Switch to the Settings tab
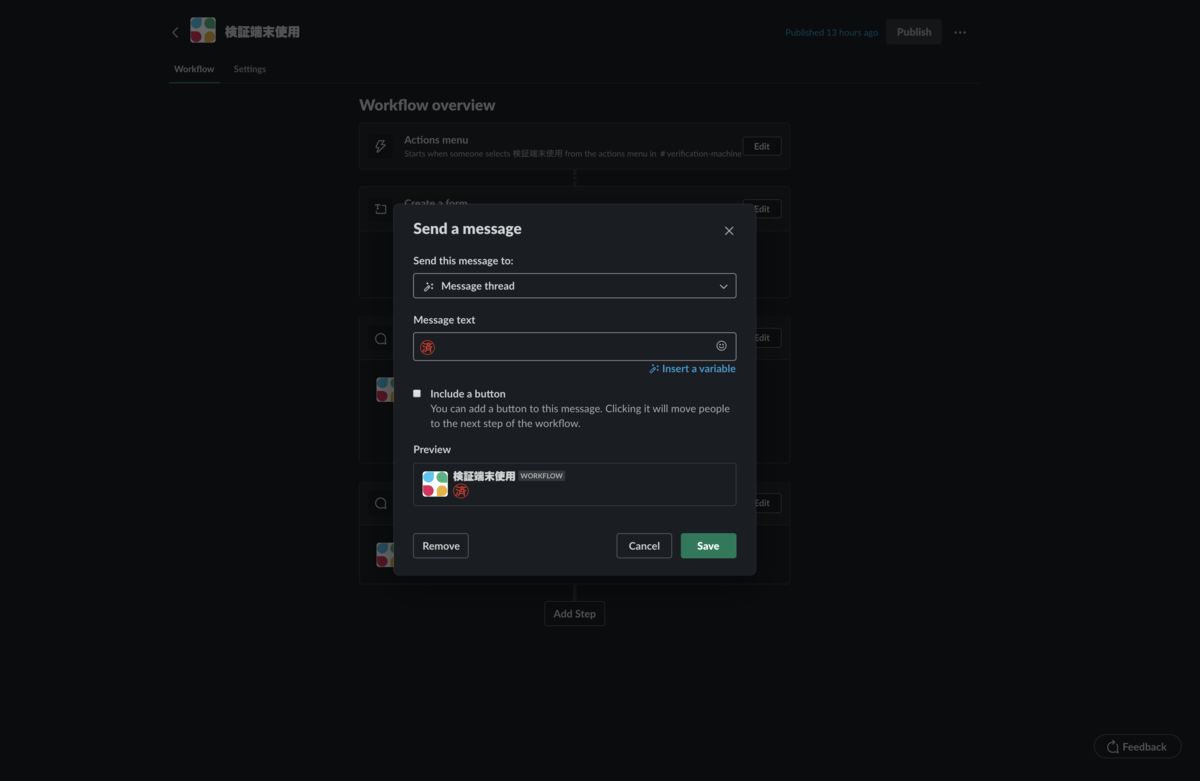The width and height of the screenshot is (1200, 781). [250, 69]
